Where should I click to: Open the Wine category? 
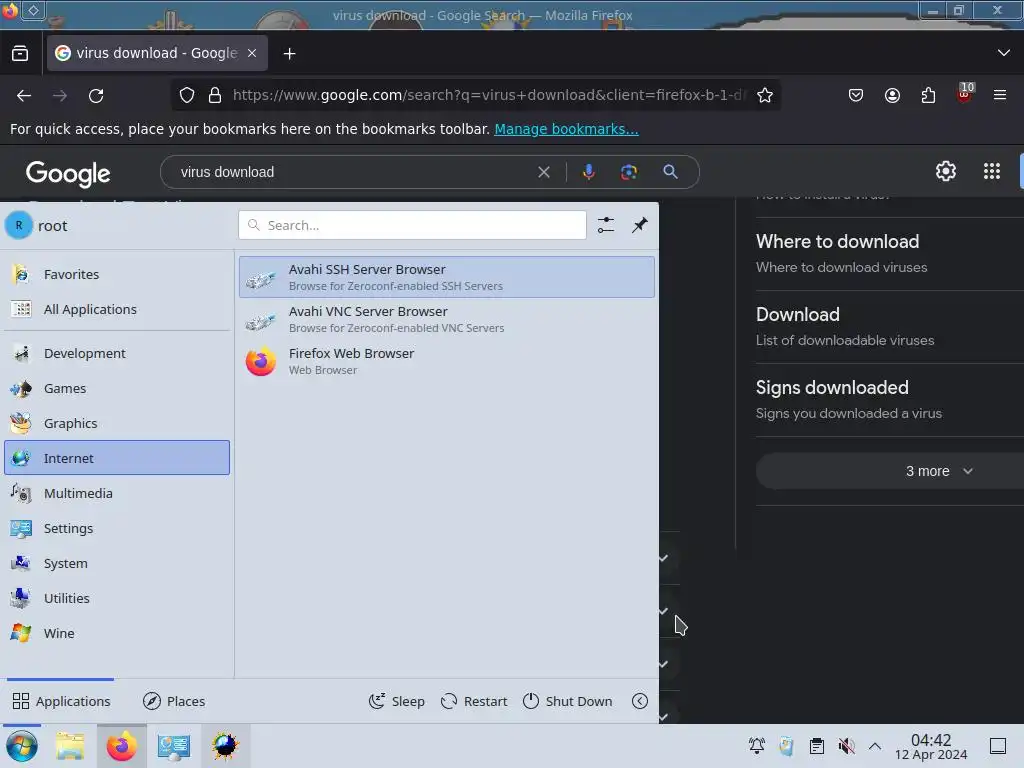point(117,633)
